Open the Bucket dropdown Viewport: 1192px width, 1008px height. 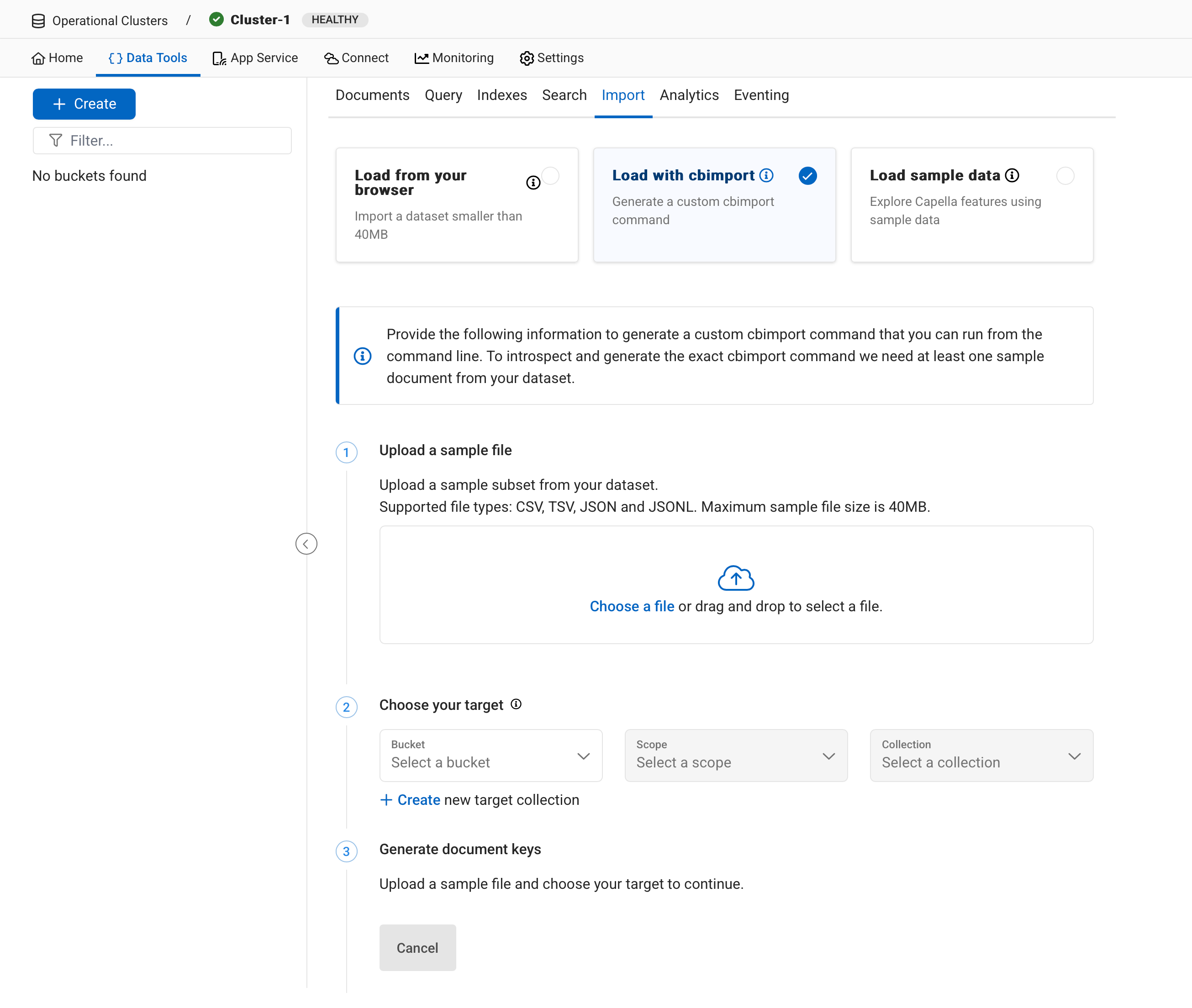(491, 756)
